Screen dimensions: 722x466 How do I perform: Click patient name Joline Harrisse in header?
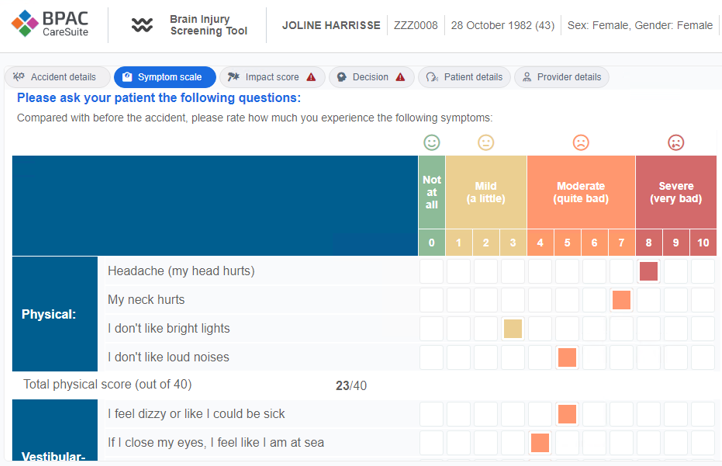331,25
